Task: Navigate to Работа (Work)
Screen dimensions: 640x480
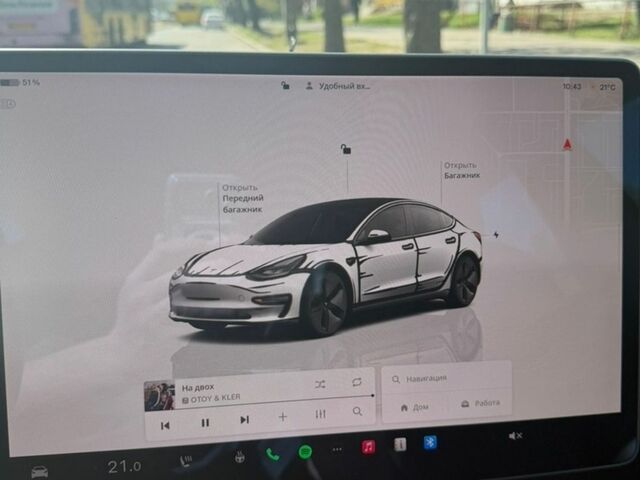Action: coord(480,403)
